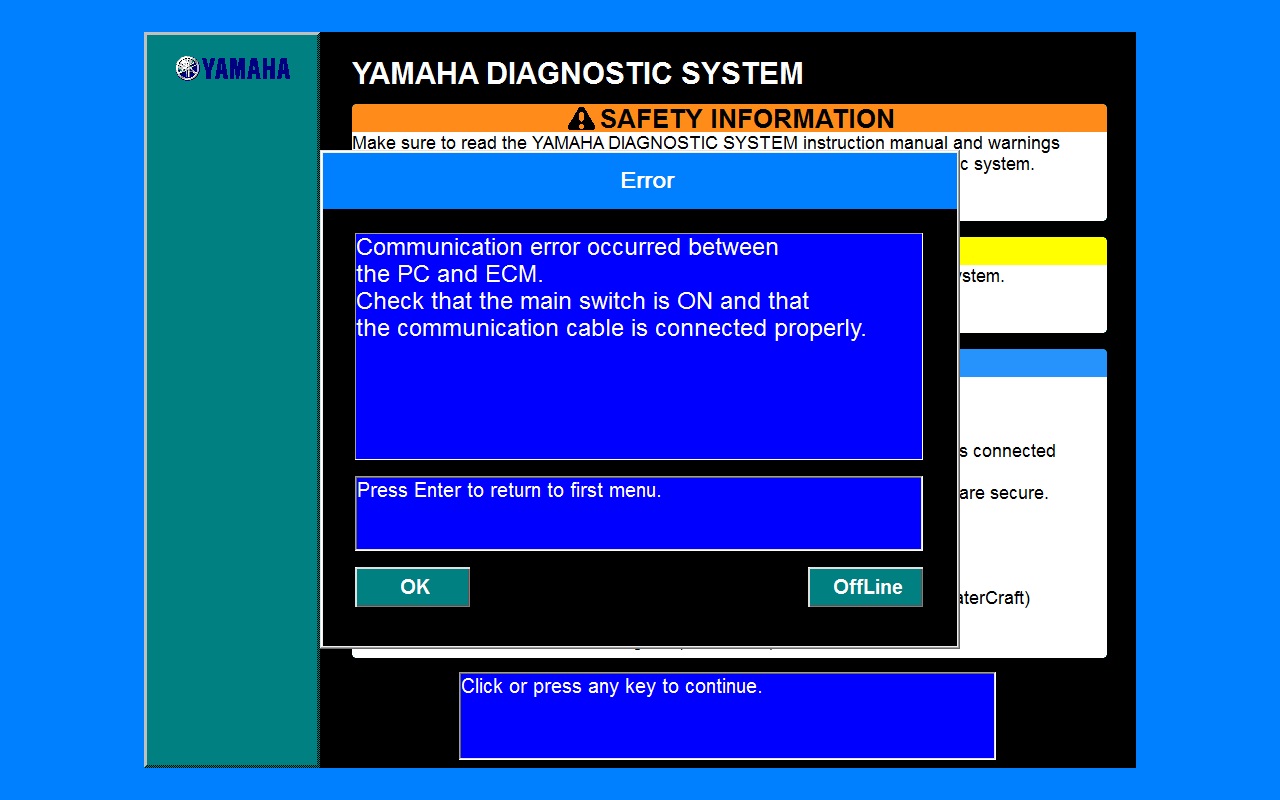Click the YAMAHA wordmark in the sidebar
This screenshot has width=1280, height=800.
246,69
